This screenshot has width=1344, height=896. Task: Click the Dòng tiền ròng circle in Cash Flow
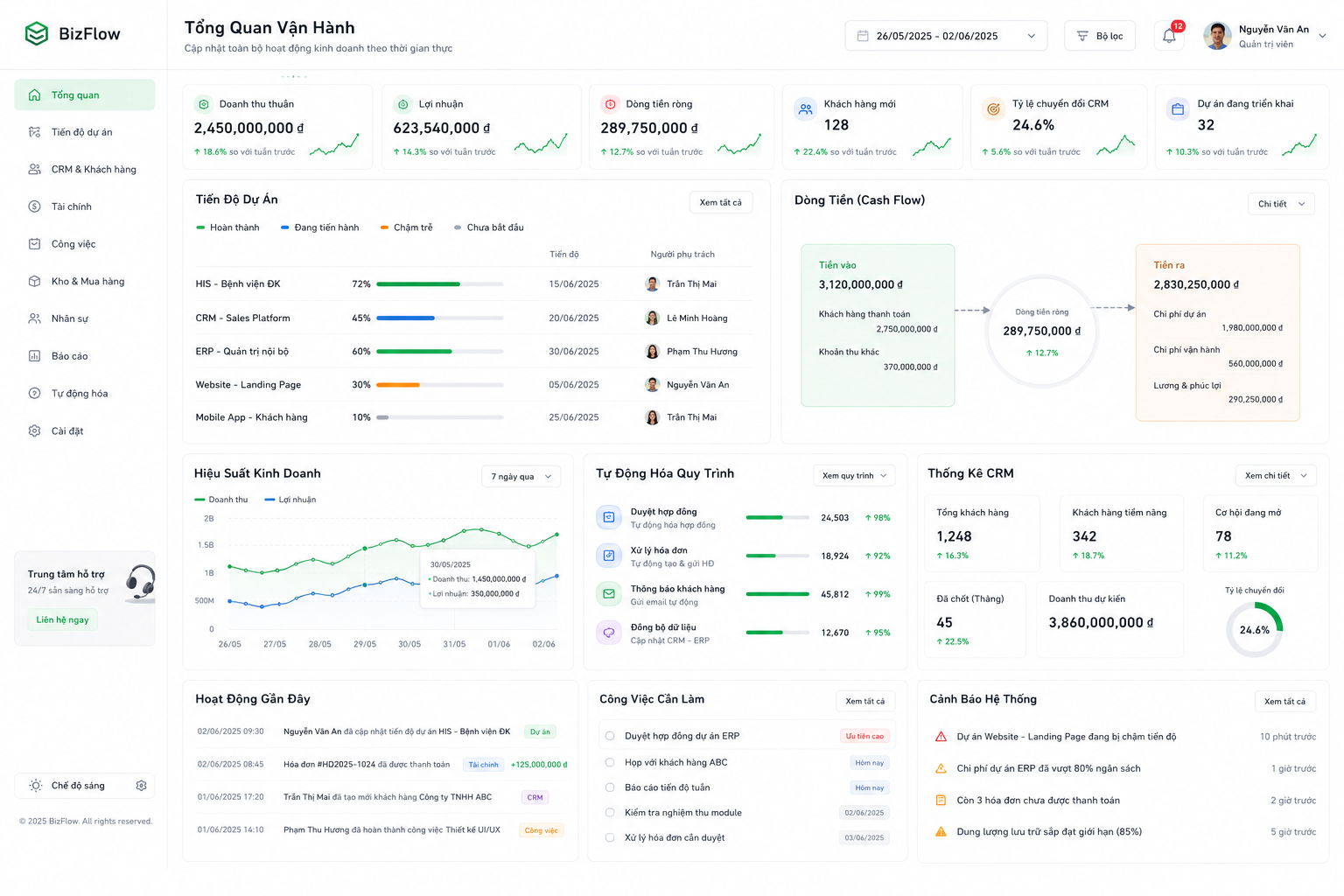1041,332
